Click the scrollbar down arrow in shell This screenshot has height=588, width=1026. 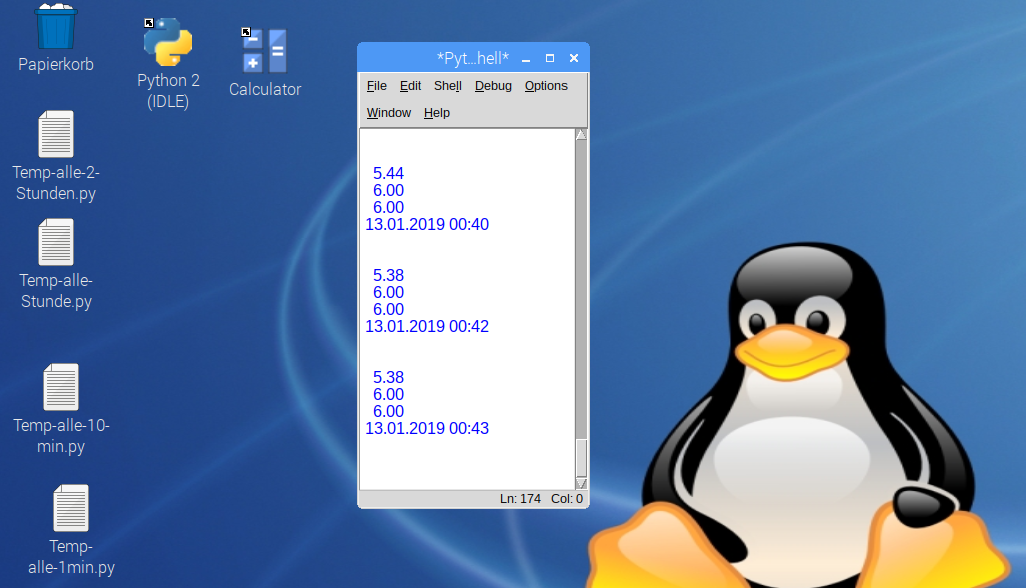[x=581, y=483]
